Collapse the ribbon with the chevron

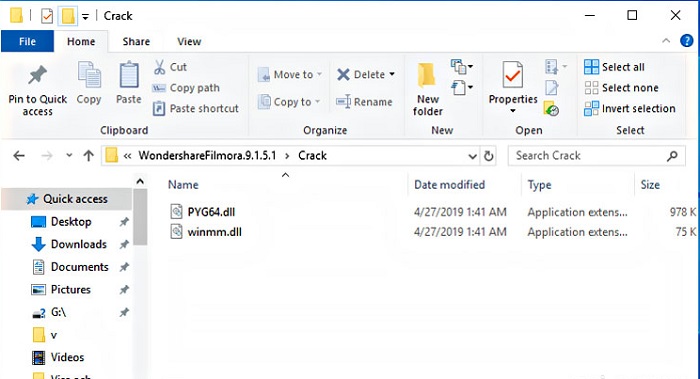(x=666, y=41)
